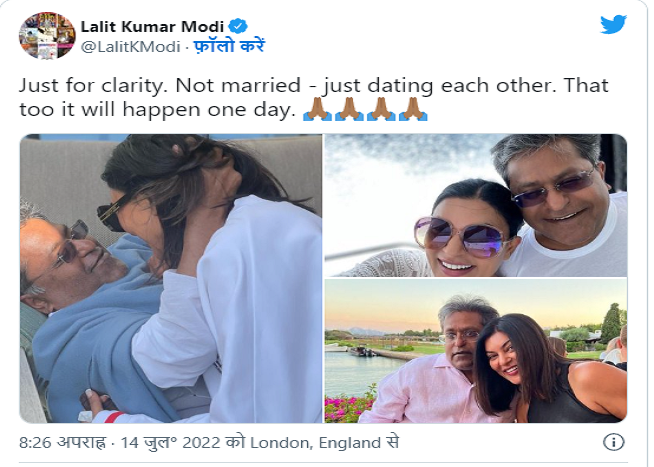Click the first folded hands emoji
The width and height of the screenshot is (654, 467).
coord(317,109)
